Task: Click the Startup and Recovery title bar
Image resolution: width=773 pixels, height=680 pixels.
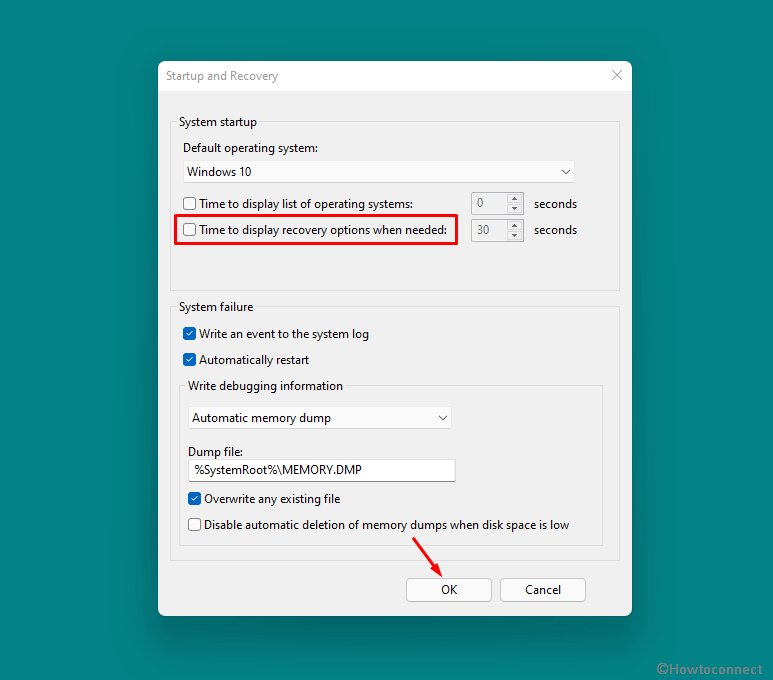Action: click(x=380, y=76)
